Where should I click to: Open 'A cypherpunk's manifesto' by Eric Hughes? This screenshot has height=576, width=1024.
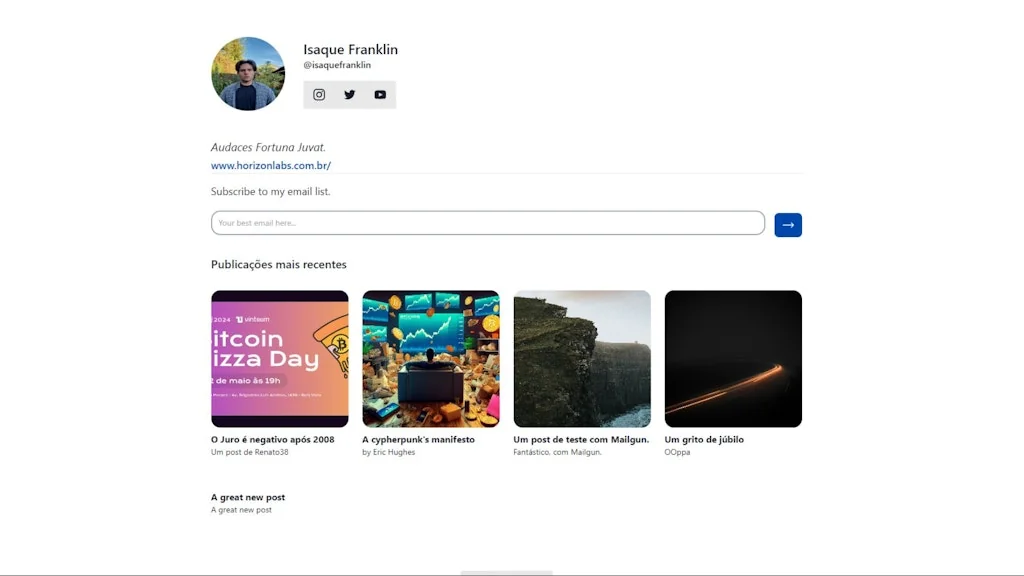pyautogui.click(x=418, y=438)
